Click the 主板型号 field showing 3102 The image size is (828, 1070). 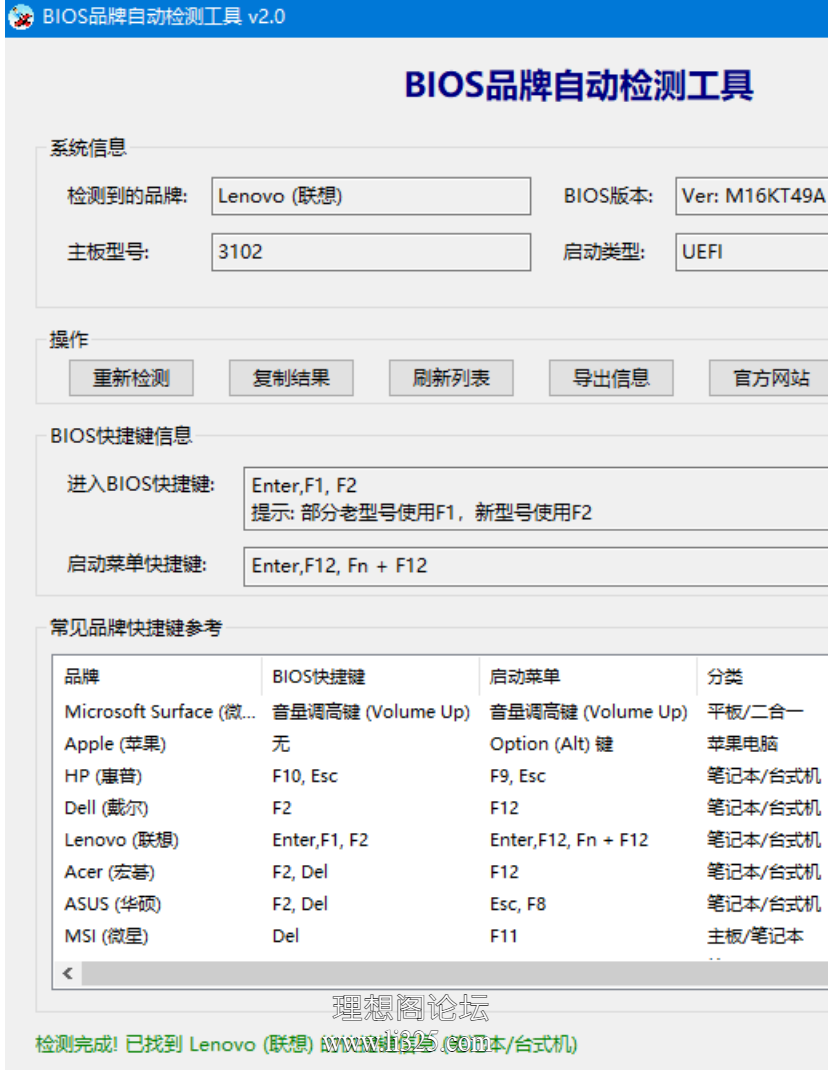tap(371, 252)
